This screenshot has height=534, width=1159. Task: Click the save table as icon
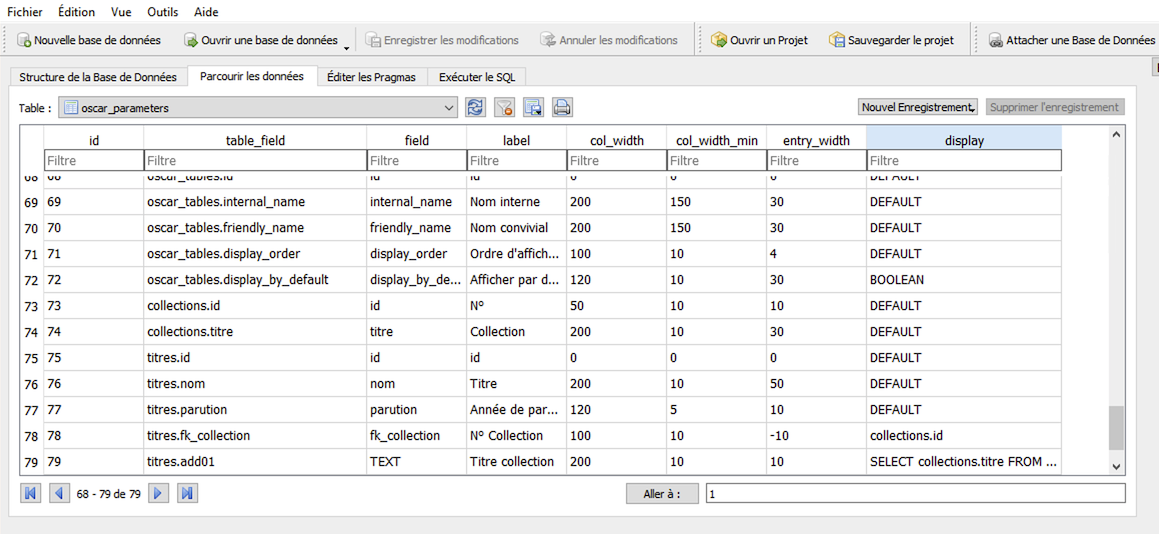(533, 107)
